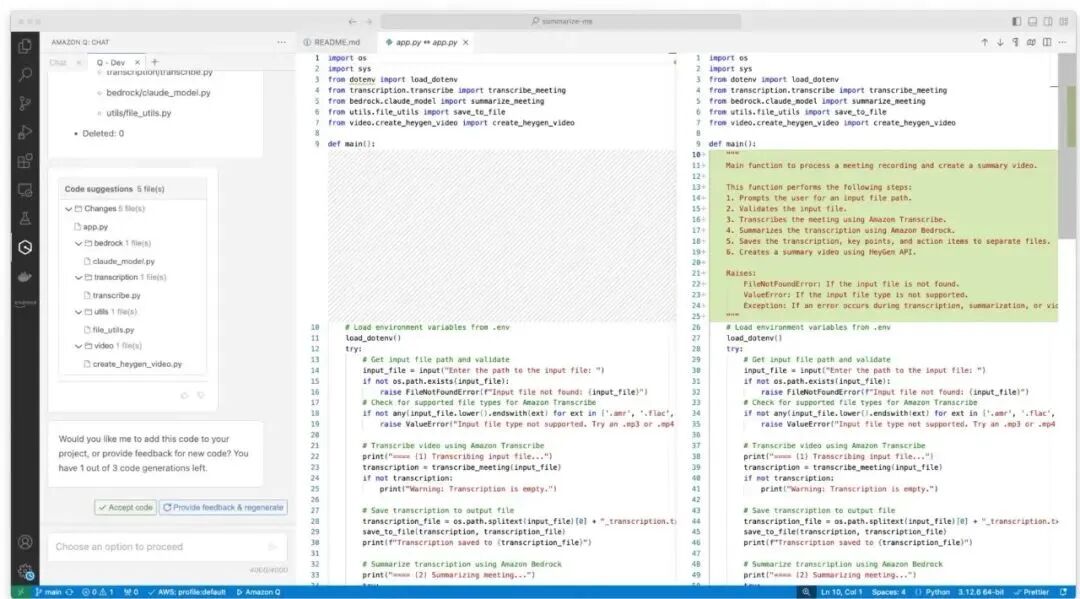This screenshot has height=599, width=1080.
Task: Open the Run and Debug view
Action: coord(25,132)
